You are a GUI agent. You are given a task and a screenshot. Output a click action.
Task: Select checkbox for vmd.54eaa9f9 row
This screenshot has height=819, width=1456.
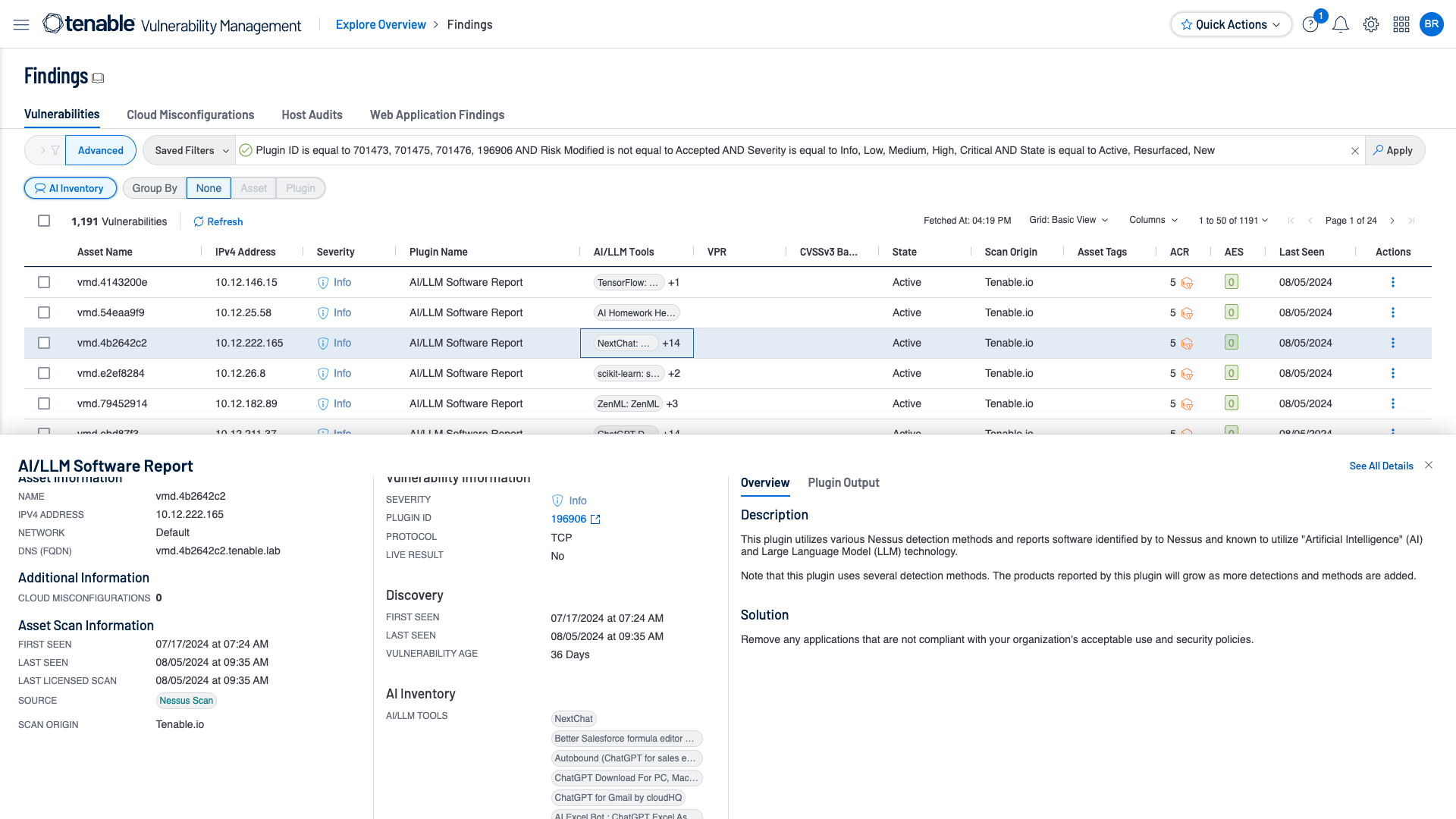[44, 312]
